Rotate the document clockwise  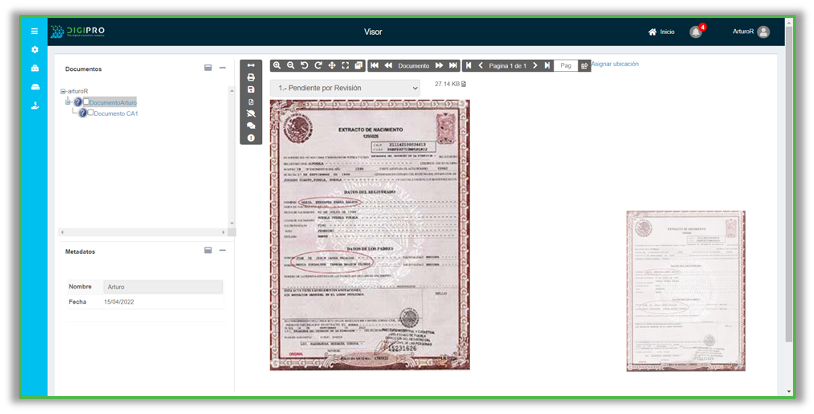tap(318, 65)
